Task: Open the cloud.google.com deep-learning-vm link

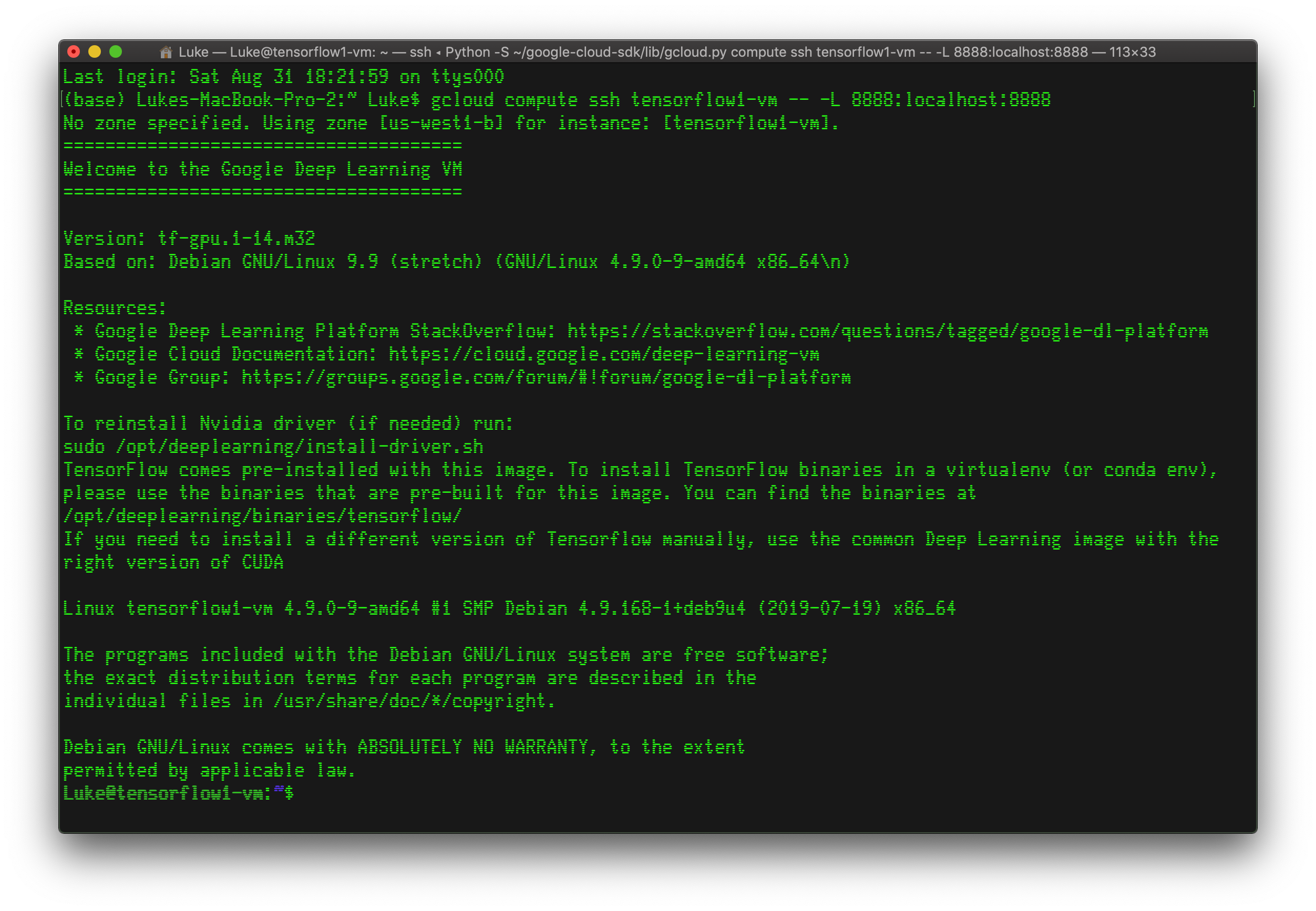Action: [603, 355]
